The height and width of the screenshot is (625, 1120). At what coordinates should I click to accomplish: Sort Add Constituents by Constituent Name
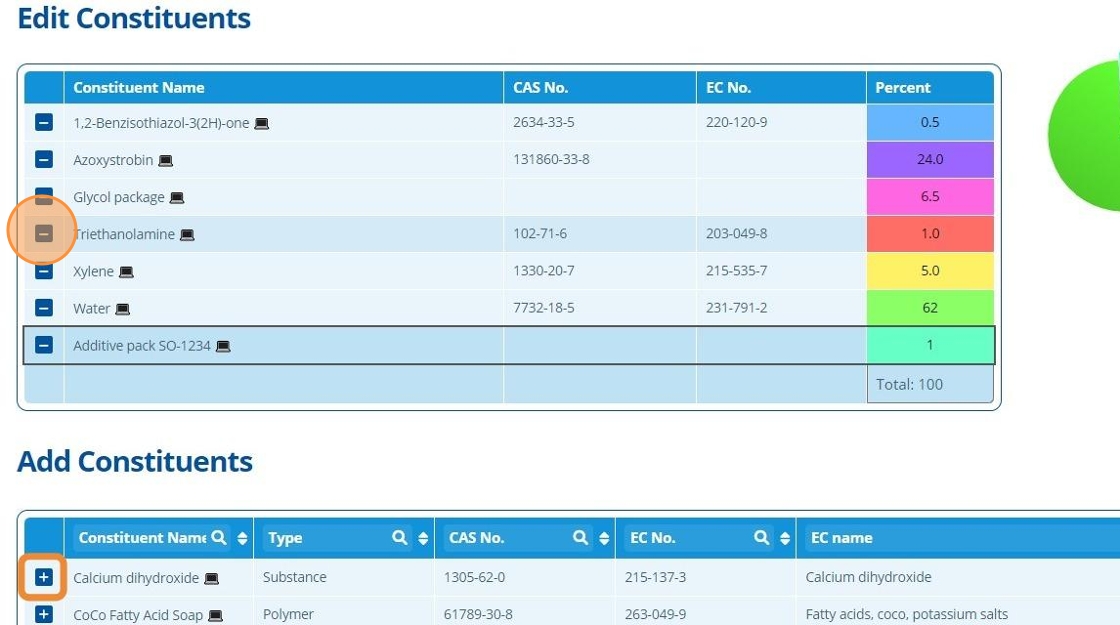tap(242, 539)
